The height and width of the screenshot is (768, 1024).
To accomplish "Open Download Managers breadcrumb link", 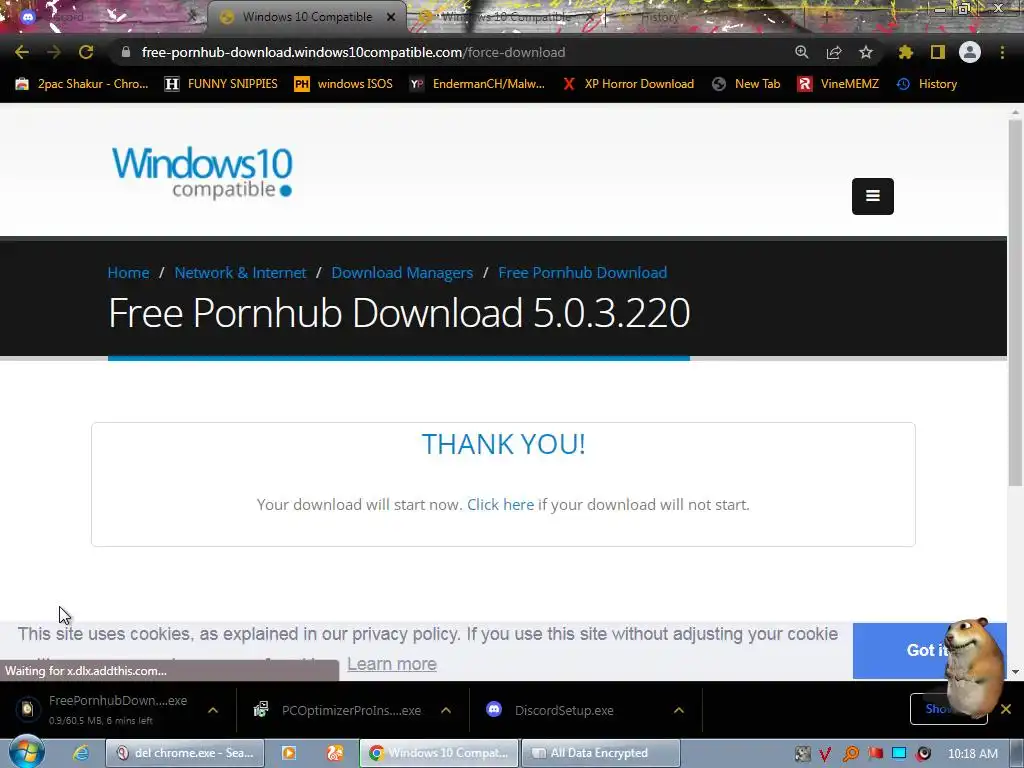I will pyautogui.click(x=402, y=272).
